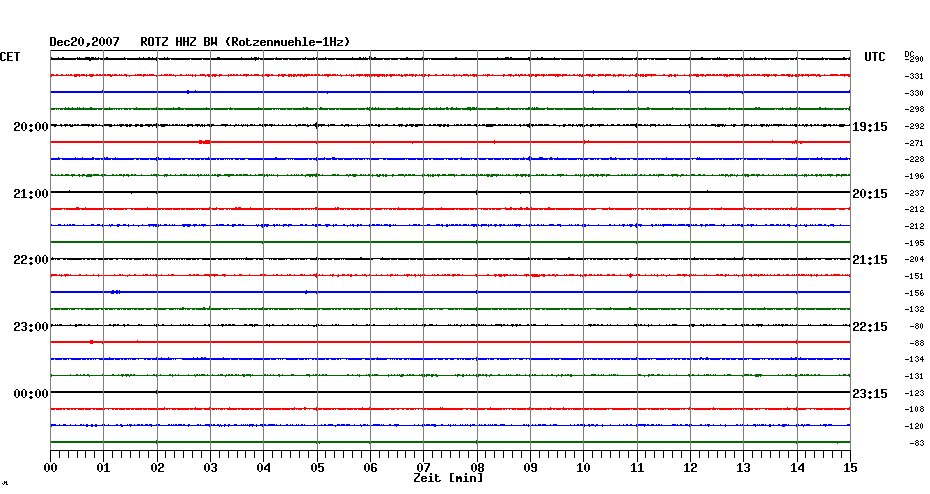Click the 21:00 CET time label
This screenshot has height=494, width=930.
tap(31, 194)
